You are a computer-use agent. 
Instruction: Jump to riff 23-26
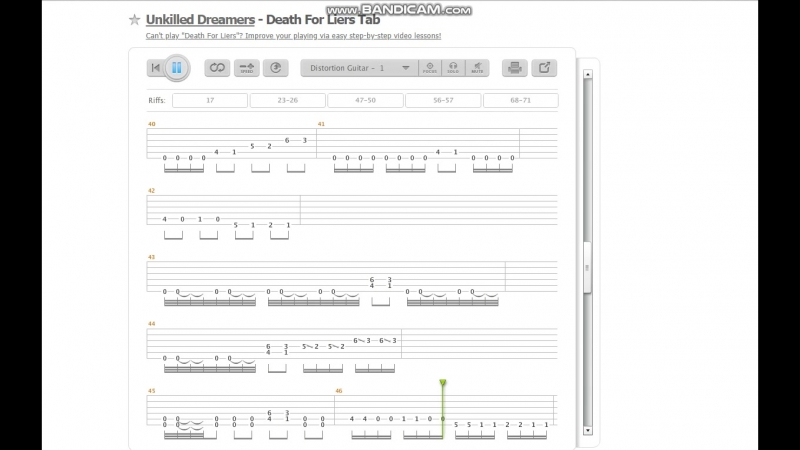288,101
